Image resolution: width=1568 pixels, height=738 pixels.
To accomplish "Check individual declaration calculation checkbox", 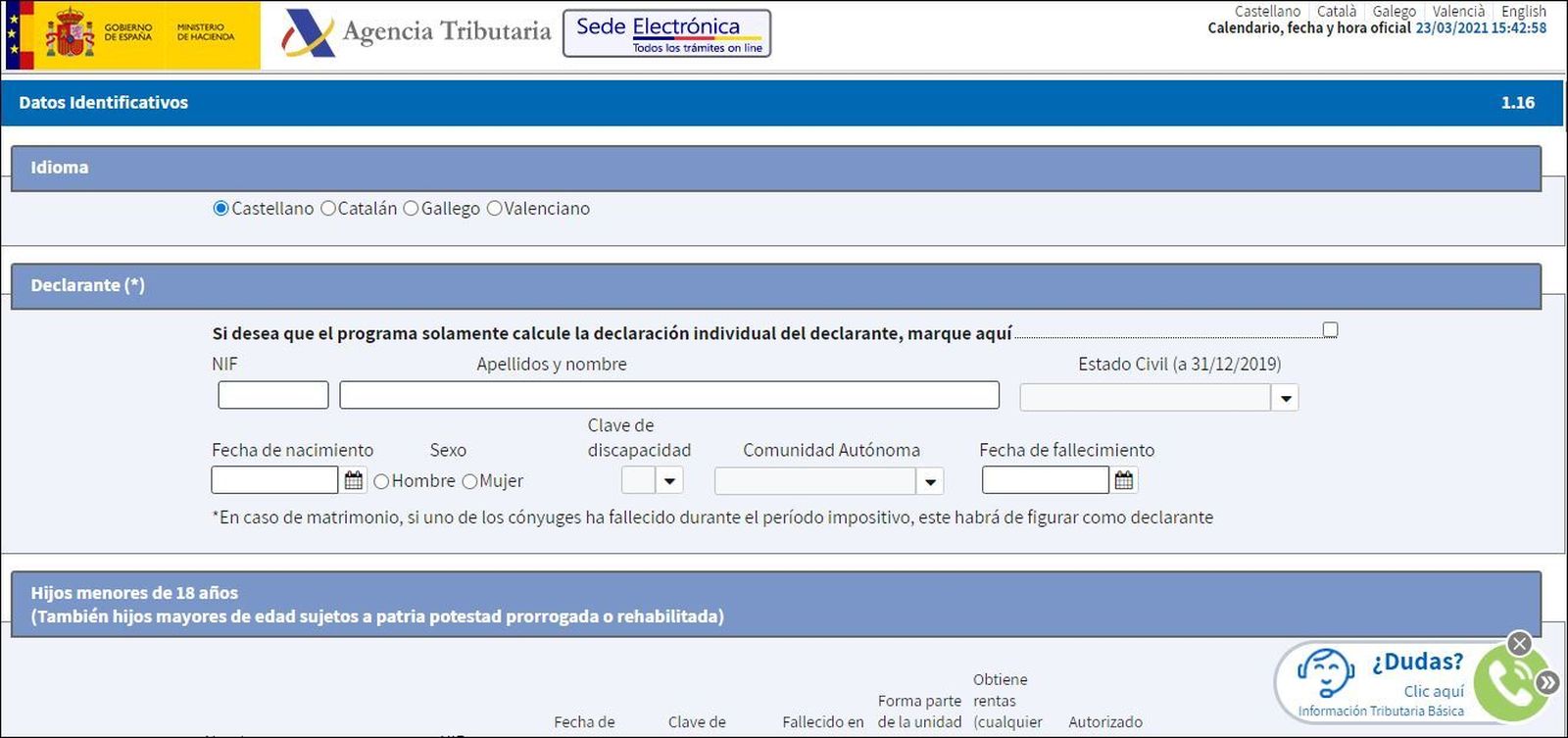I will [x=1330, y=329].
